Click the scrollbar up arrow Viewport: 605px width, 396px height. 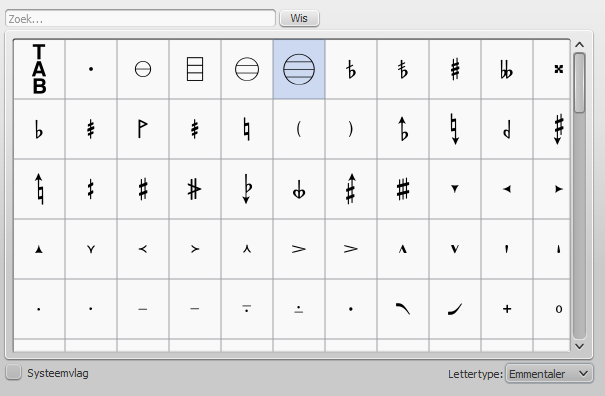(x=579, y=45)
